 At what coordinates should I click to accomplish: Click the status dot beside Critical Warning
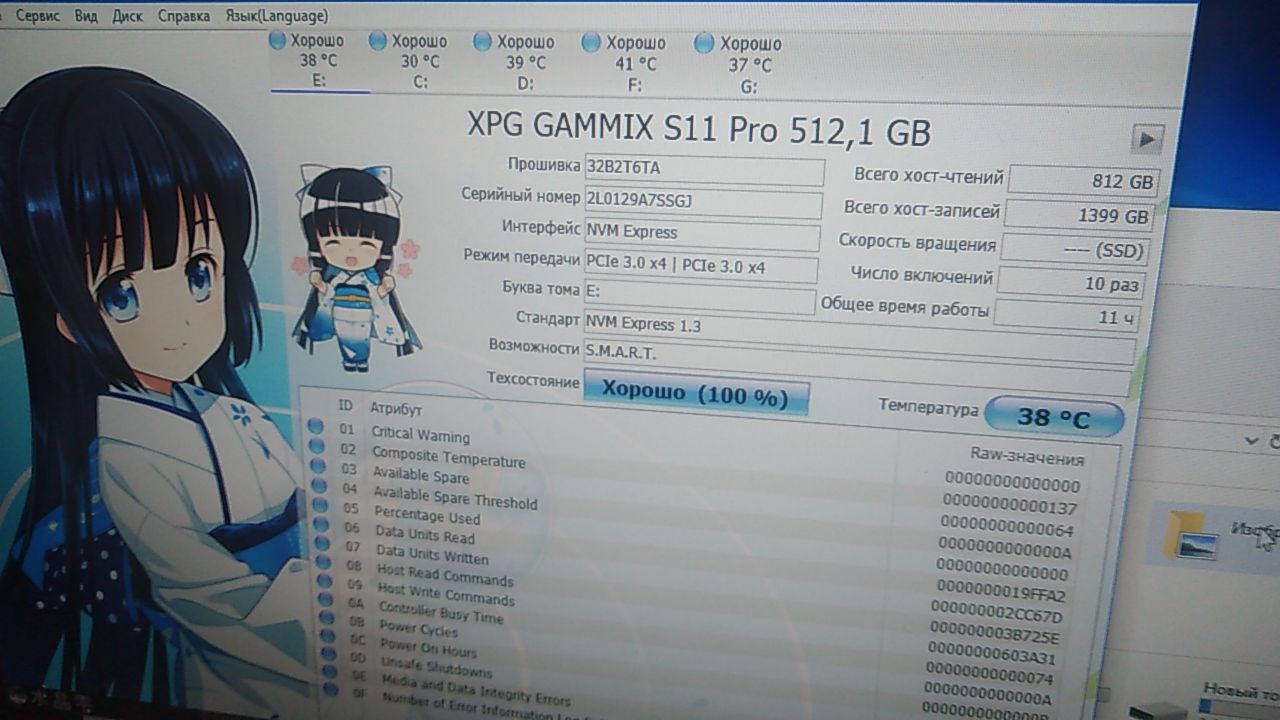pos(315,427)
